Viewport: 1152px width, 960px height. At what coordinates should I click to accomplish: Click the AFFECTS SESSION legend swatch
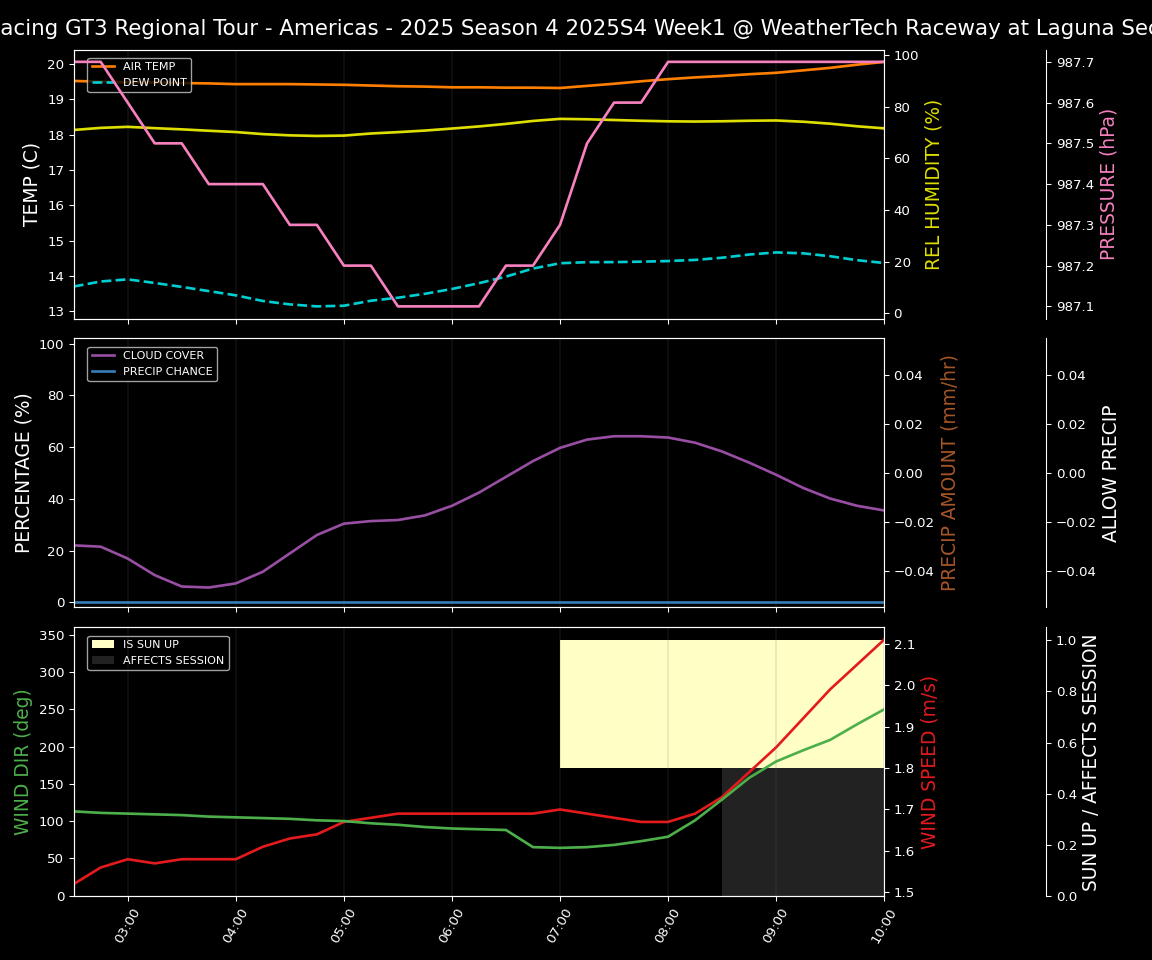pyautogui.click(x=103, y=661)
